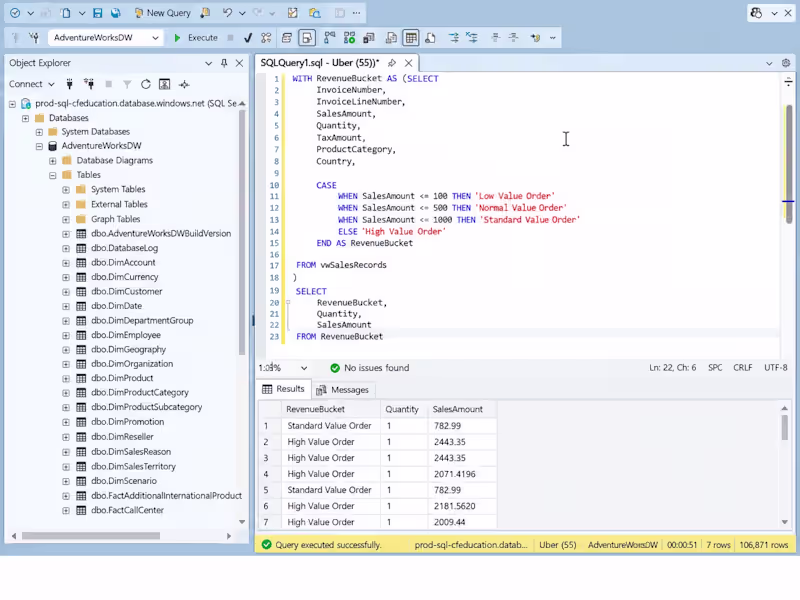800x600 pixels.
Task: Refresh the Object Explorer tree
Action: [x=146, y=84]
